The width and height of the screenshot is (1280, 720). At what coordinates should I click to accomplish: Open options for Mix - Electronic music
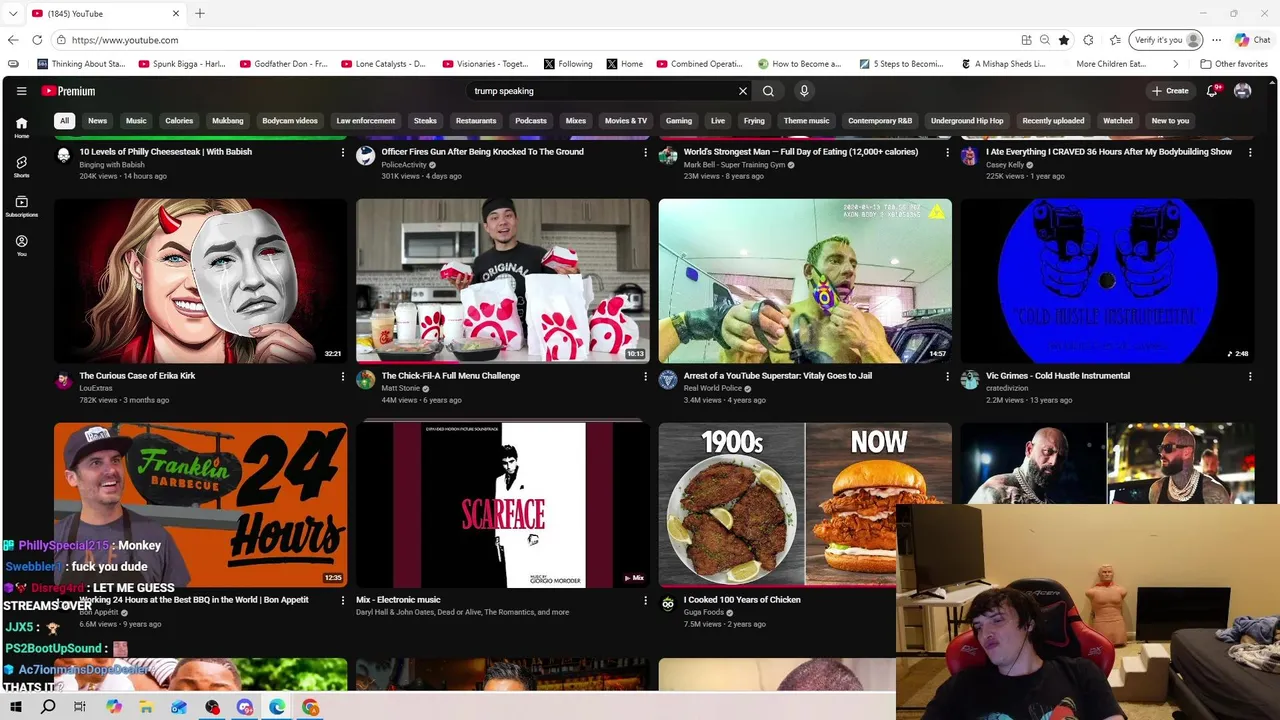tap(645, 600)
